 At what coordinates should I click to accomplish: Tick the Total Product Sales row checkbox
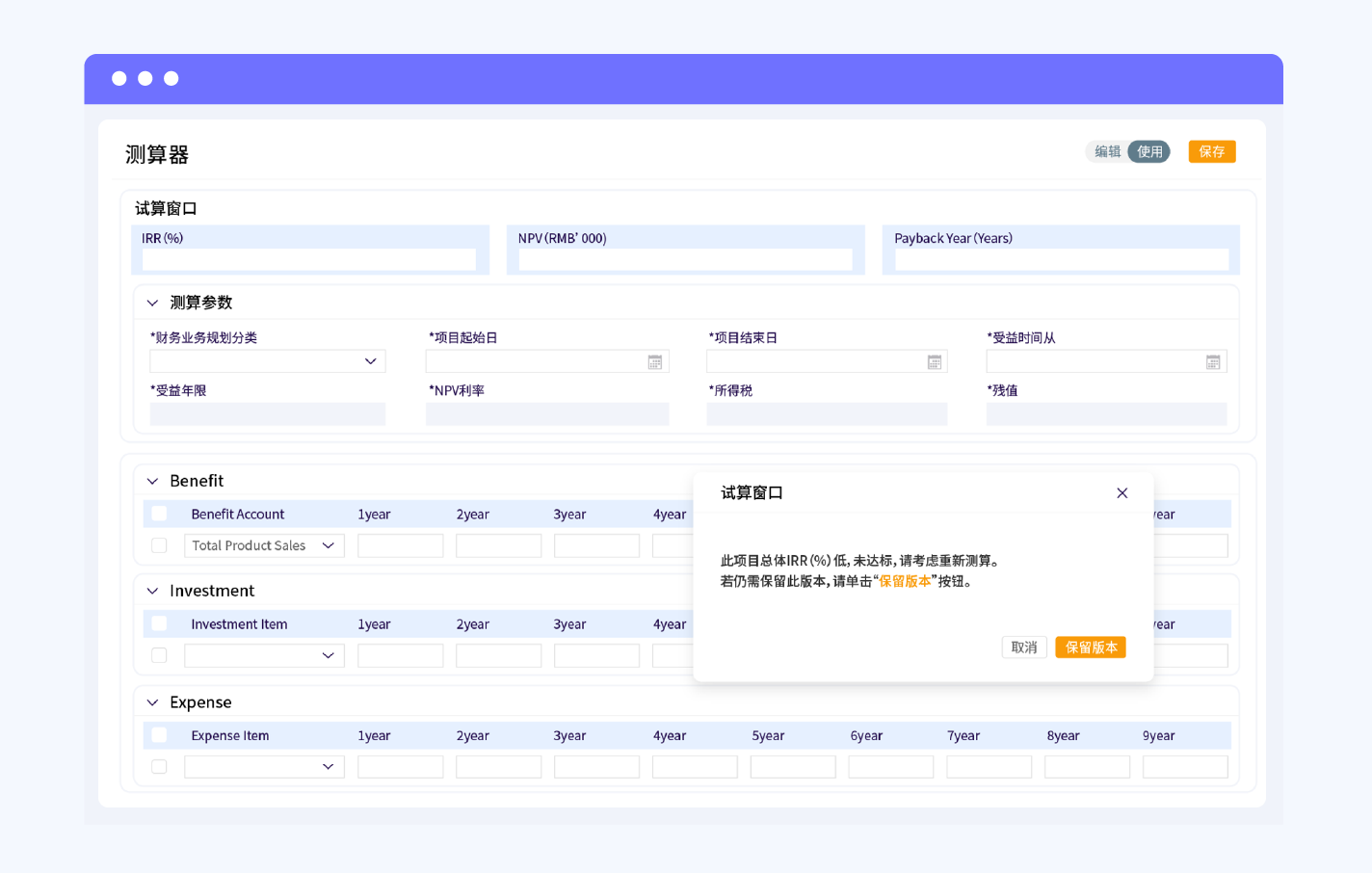click(x=160, y=545)
